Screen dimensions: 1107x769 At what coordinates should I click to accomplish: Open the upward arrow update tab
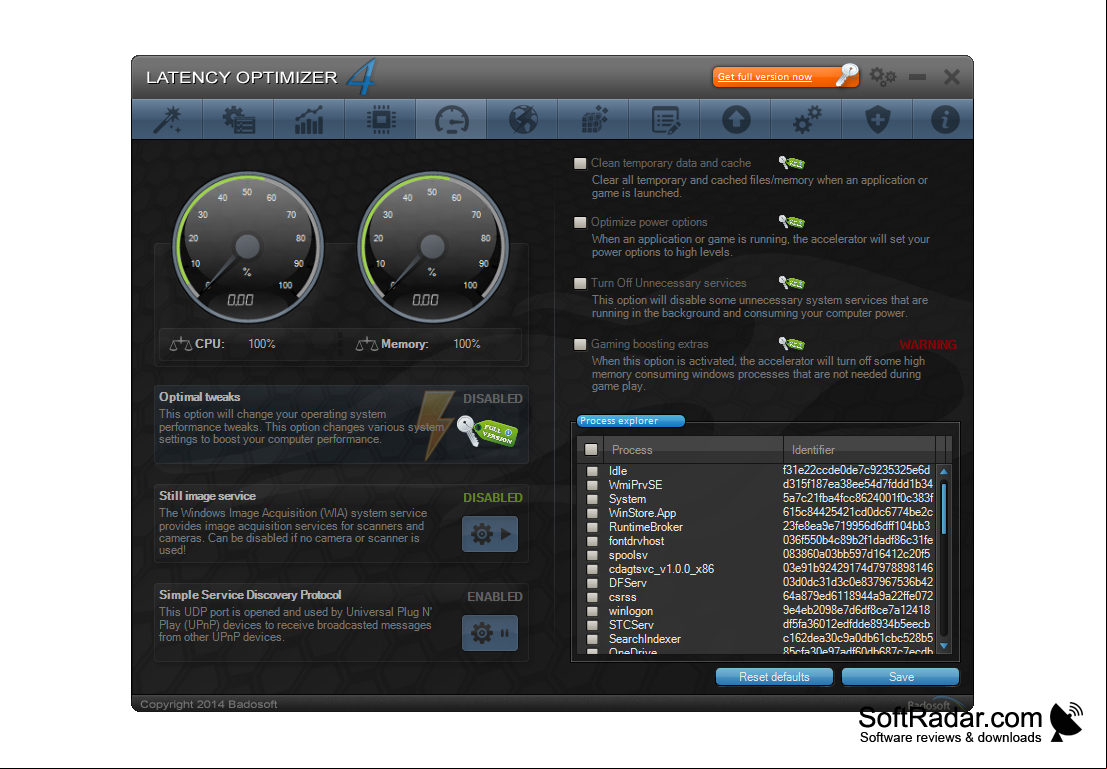[736, 119]
